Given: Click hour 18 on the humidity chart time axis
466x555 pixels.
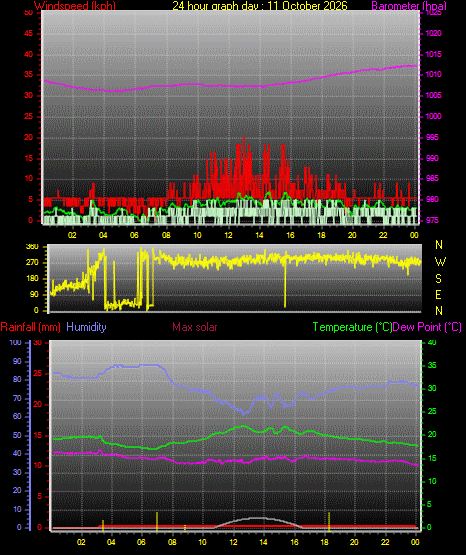Looking at the screenshot, I should (324, 542).
